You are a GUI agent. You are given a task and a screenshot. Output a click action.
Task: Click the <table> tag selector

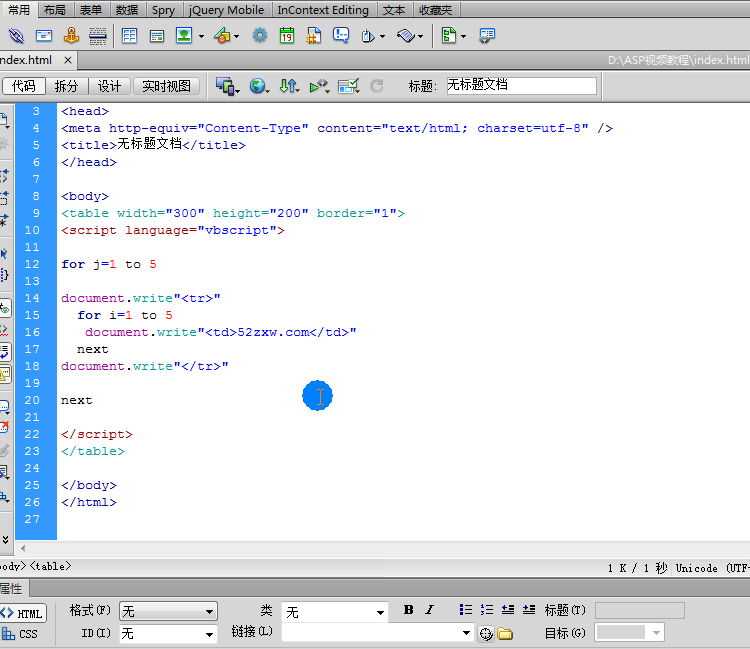pos(50,567)
